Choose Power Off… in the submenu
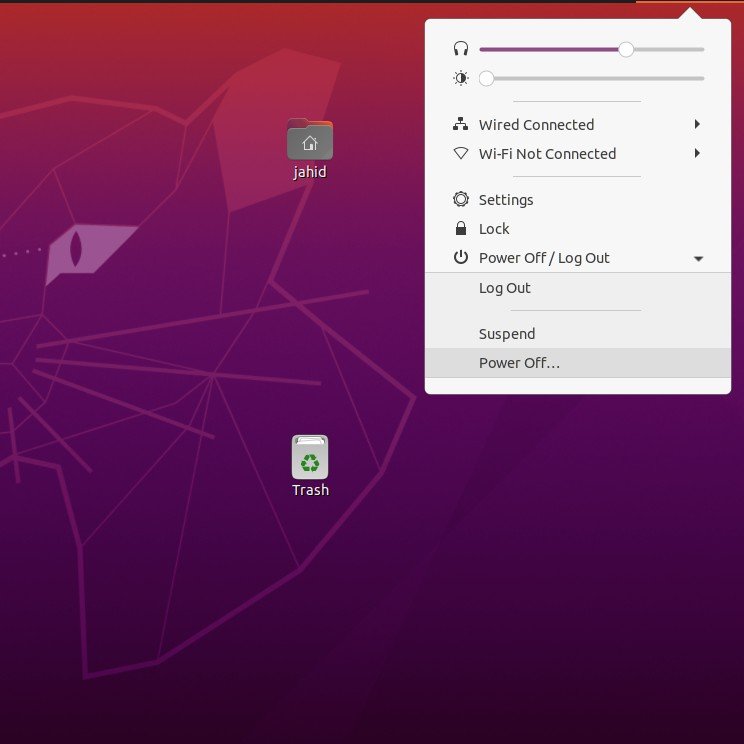This screenshot has height=744, width=744. [577, 363]
